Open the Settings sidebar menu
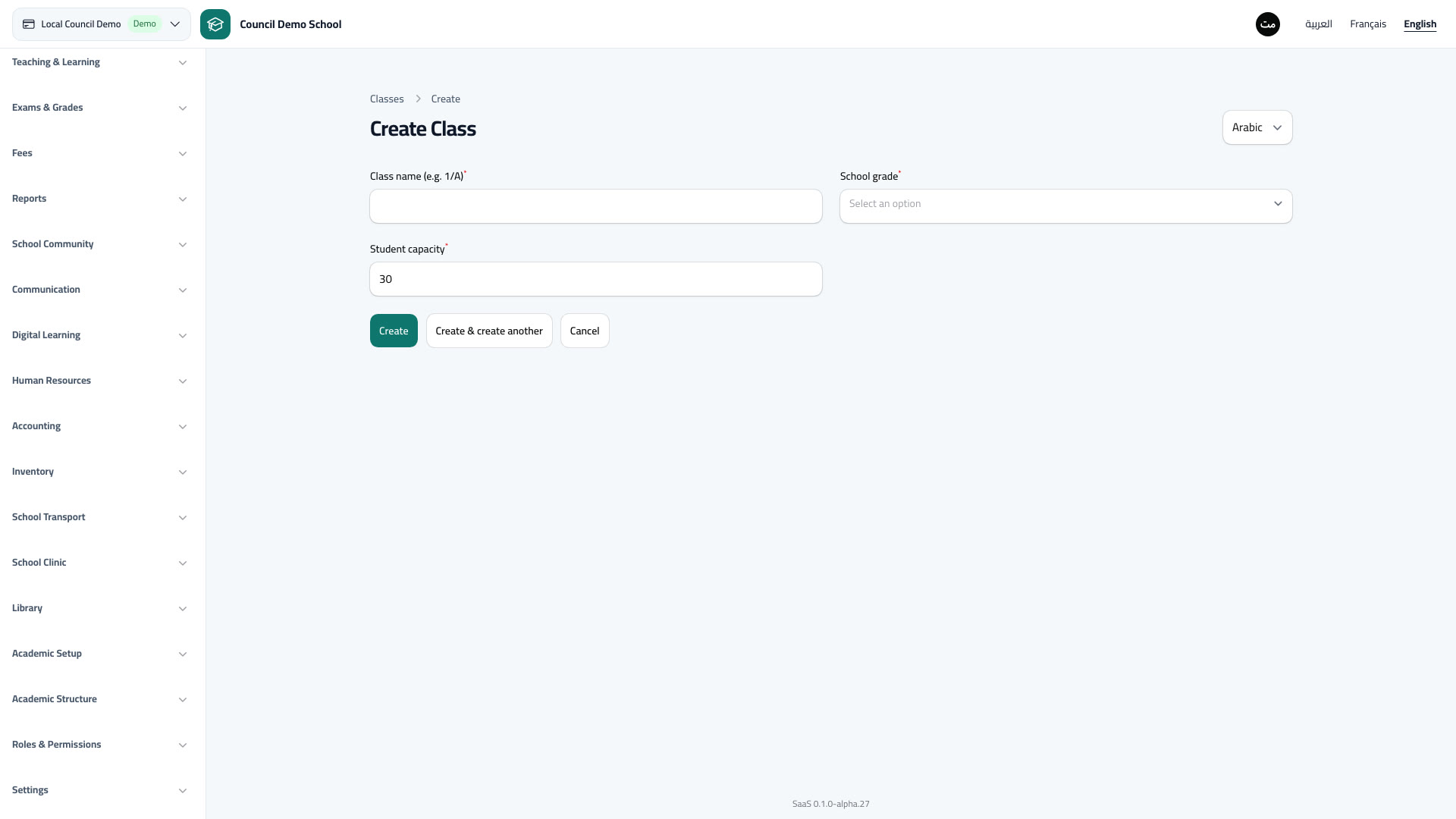This screenshot has width=1456, height=819. pyautogui.click(x=99, y=790)
